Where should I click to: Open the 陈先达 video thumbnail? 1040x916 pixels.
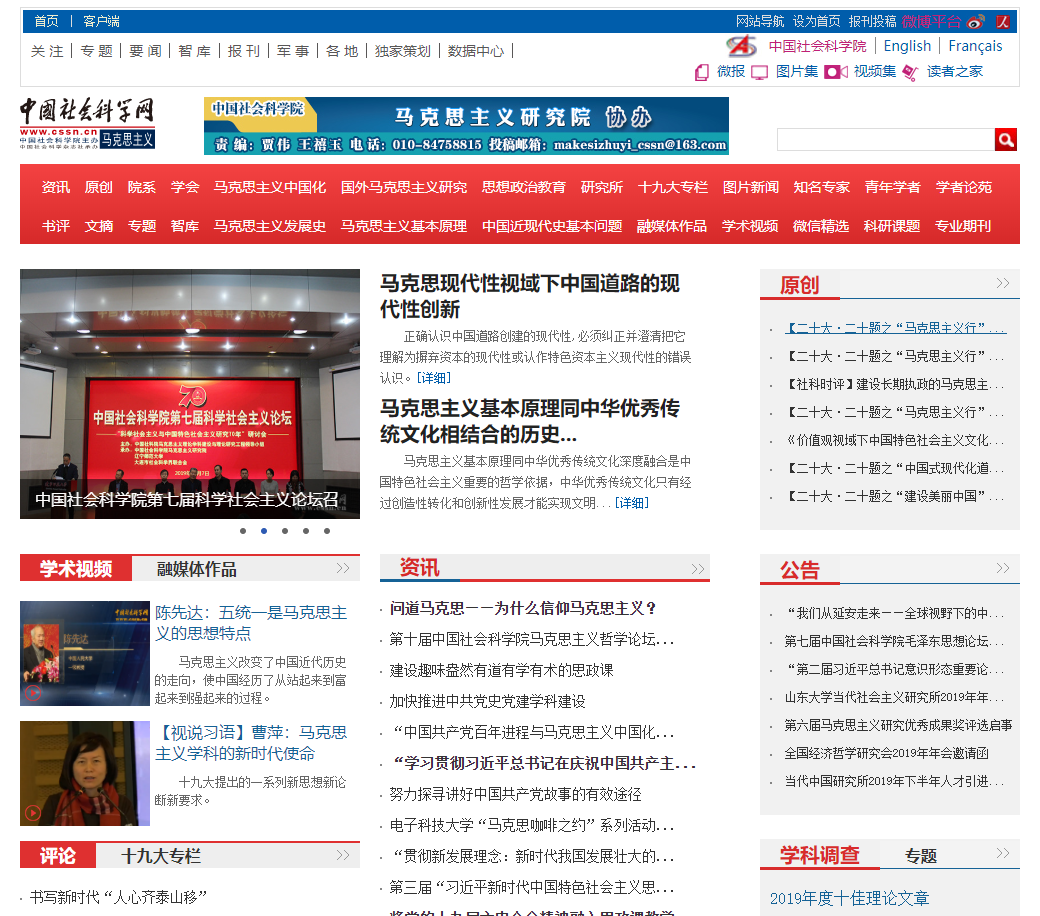[85, 653]
